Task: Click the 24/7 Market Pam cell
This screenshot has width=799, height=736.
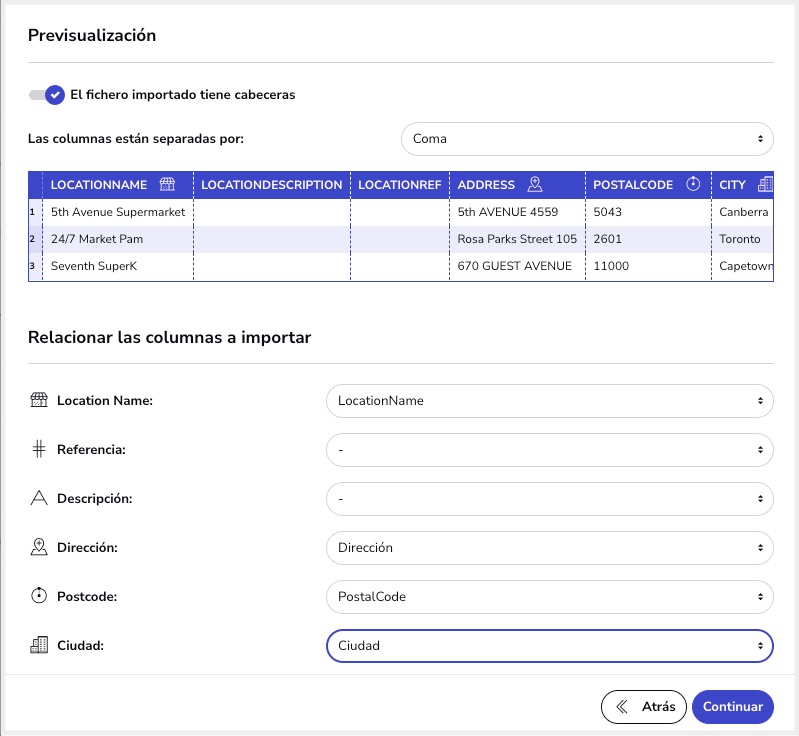Action: pos(118,239)
